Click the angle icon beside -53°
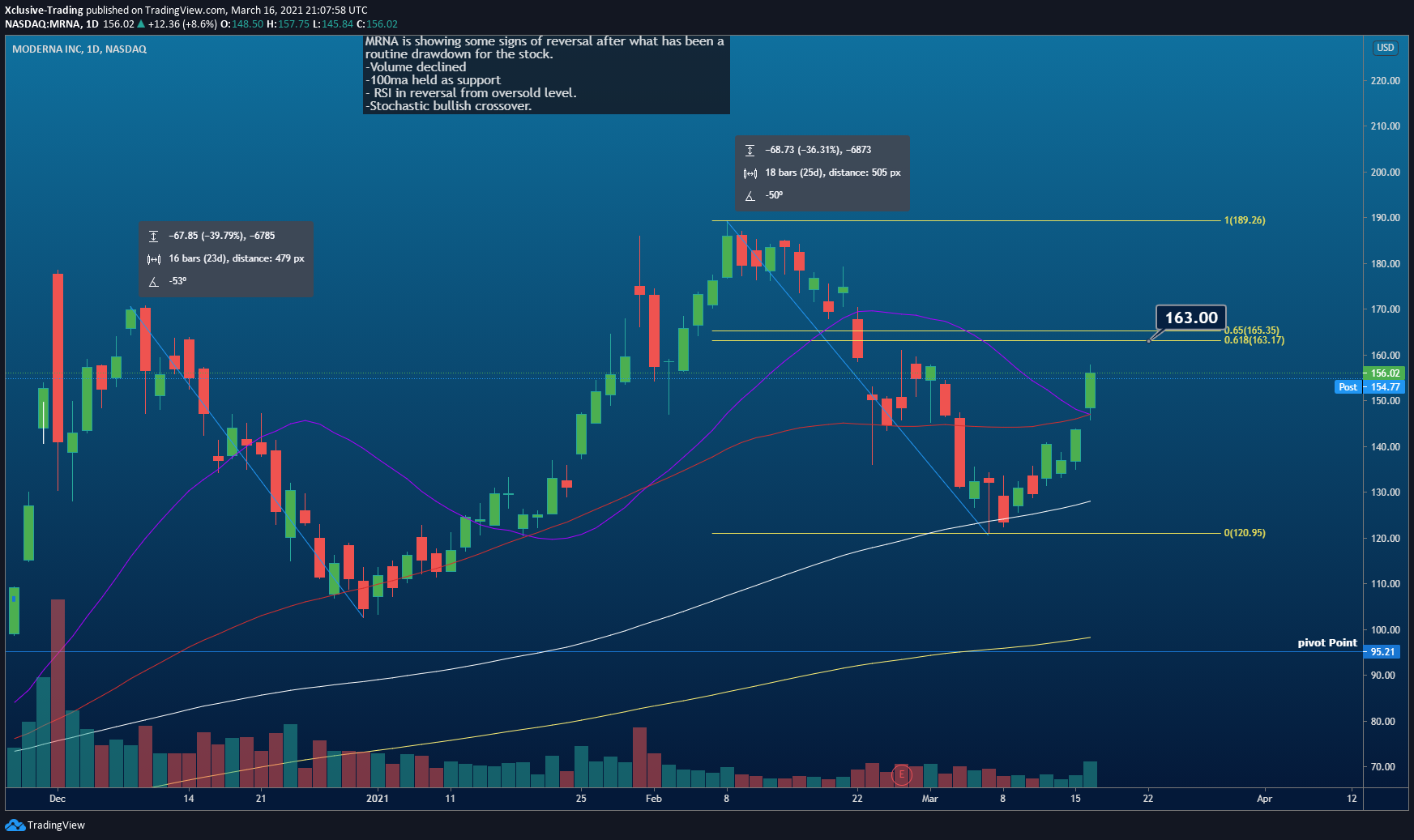 153,282
